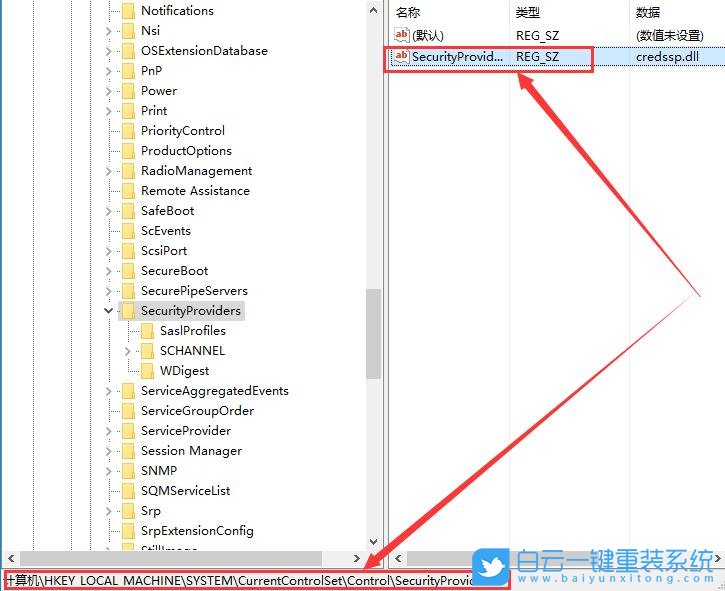Expand the SecurePipeServers key
Viewport: 725px width, 591px height.
[x=108, y=291]
